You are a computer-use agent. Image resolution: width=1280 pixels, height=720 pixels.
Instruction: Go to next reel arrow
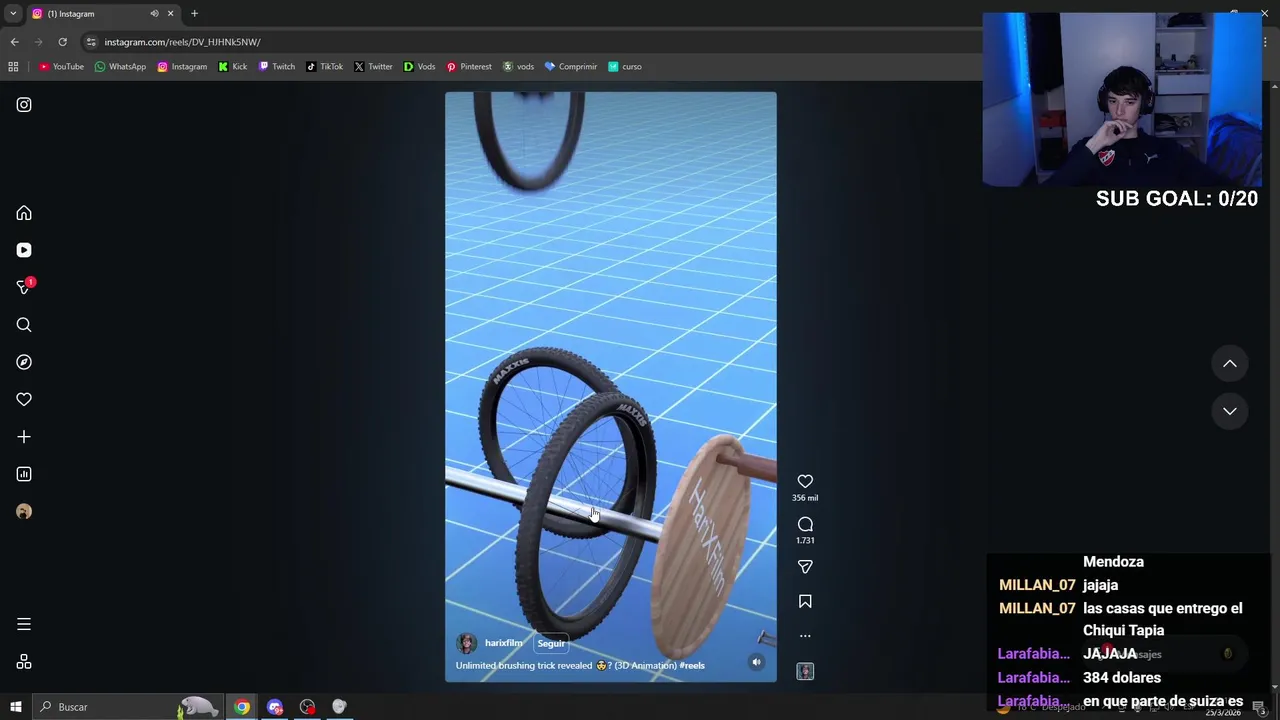coord(1230,411)
